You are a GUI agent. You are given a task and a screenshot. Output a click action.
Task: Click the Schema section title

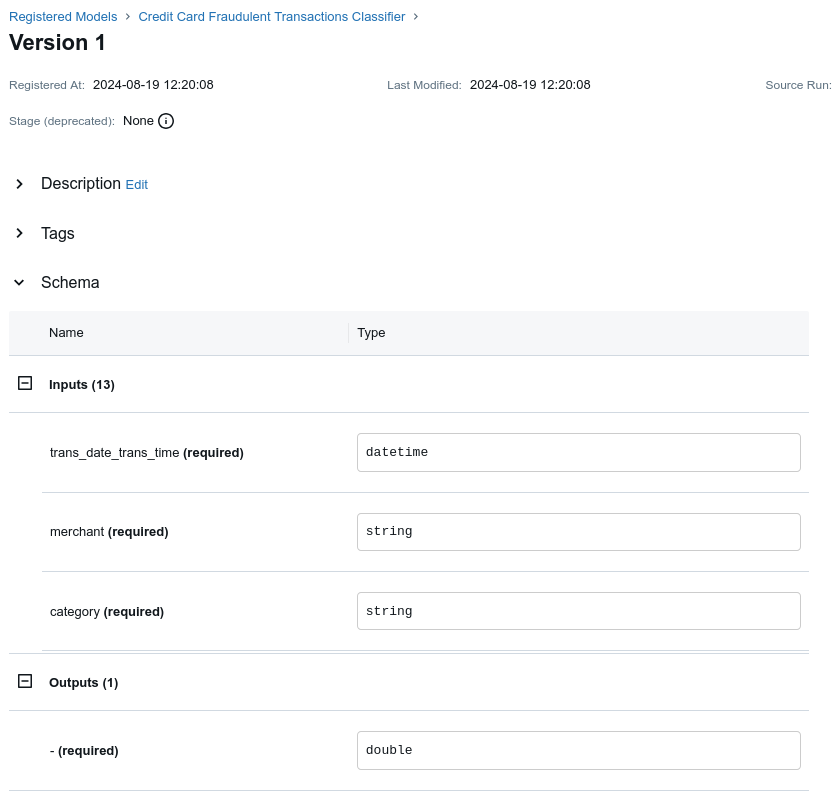click(x=70, y=282)
